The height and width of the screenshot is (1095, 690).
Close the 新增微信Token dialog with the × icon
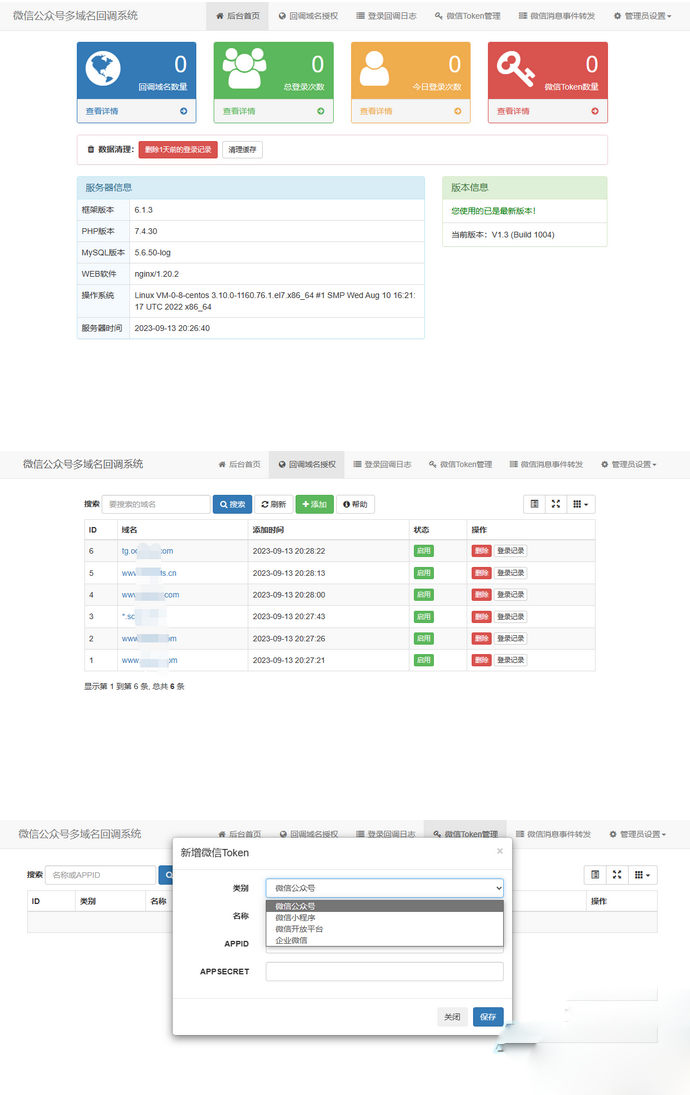[500, 851]
